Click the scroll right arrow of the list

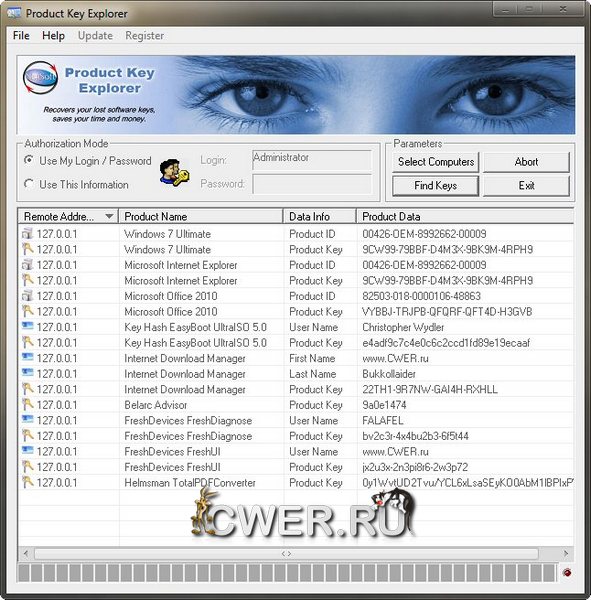566,554
